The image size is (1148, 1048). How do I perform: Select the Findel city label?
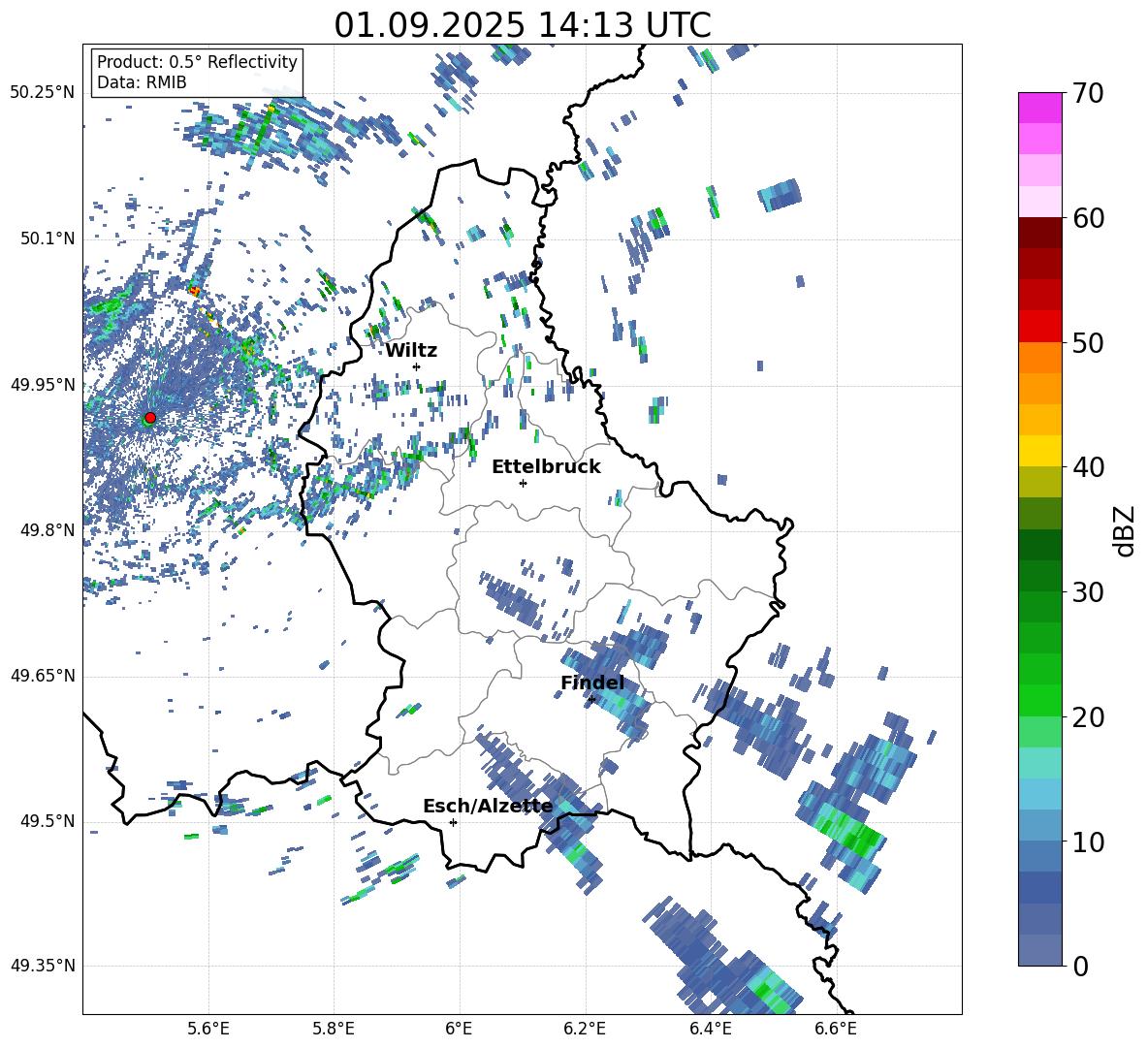(592, 683)
